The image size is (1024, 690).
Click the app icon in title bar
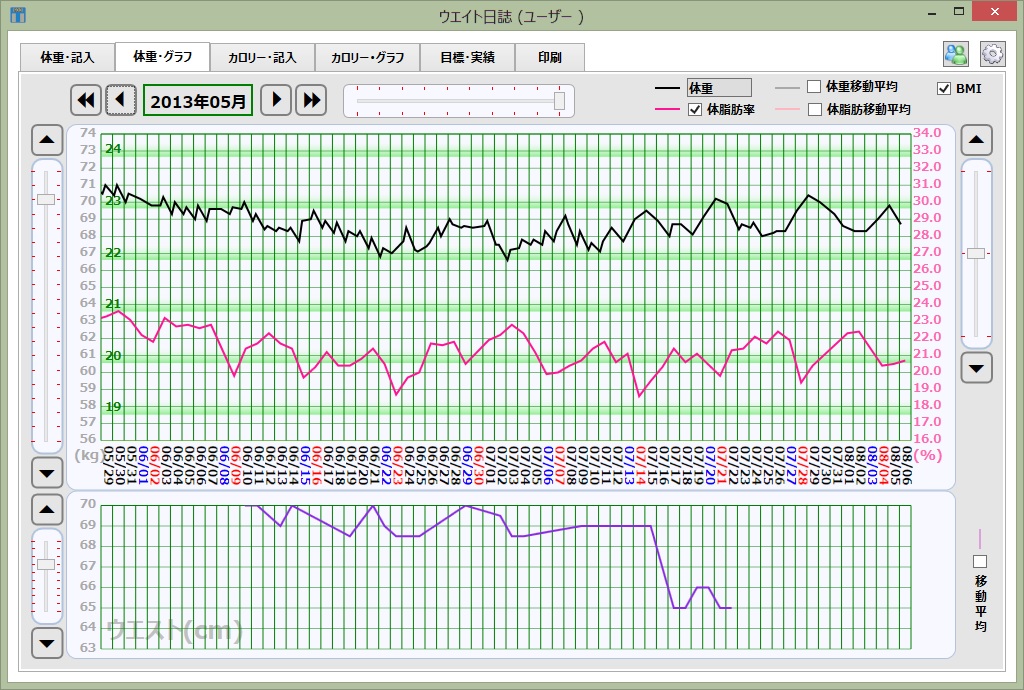[18, 14]
